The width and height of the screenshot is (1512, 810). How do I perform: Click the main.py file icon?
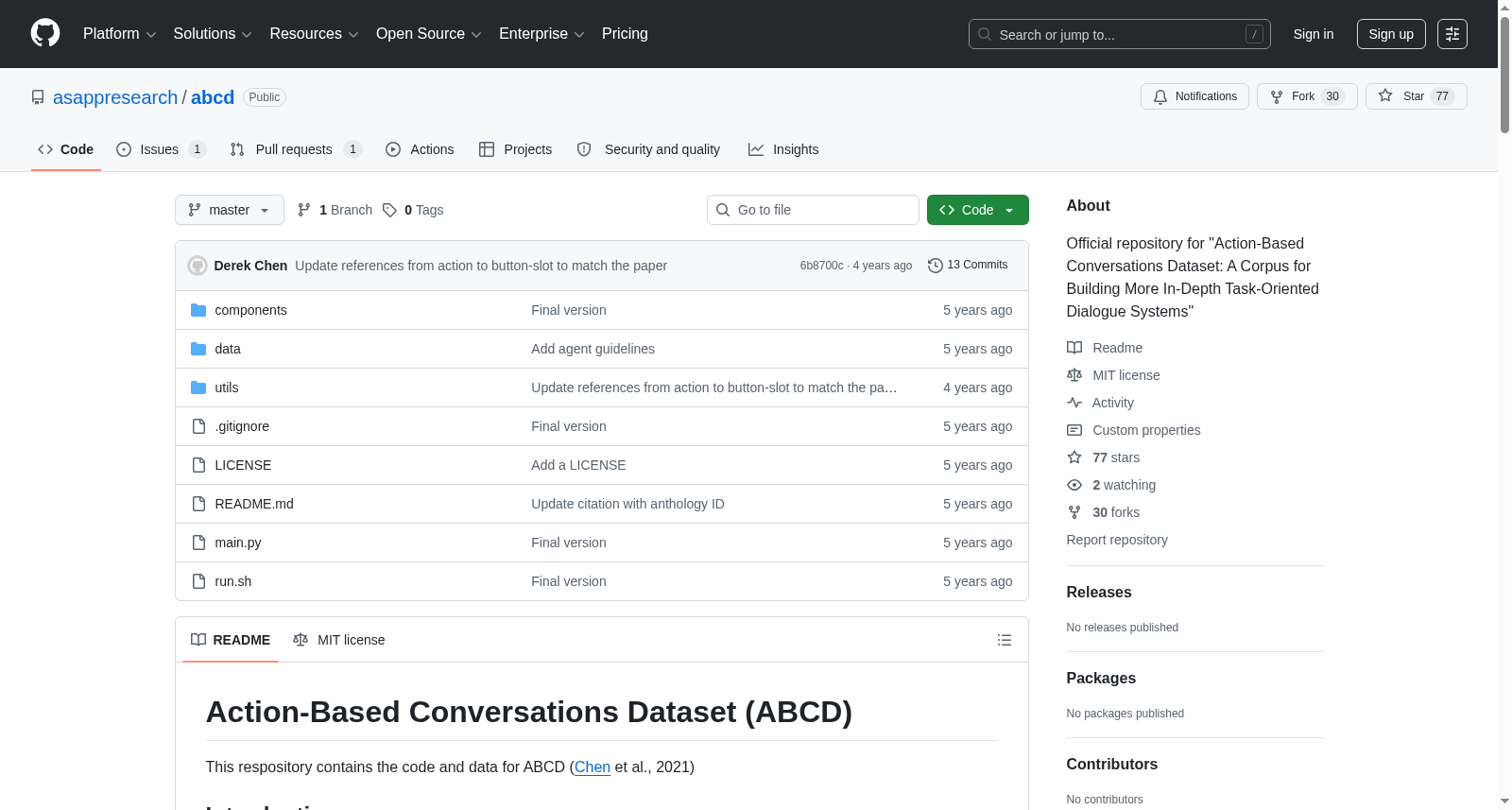(198, 543)
